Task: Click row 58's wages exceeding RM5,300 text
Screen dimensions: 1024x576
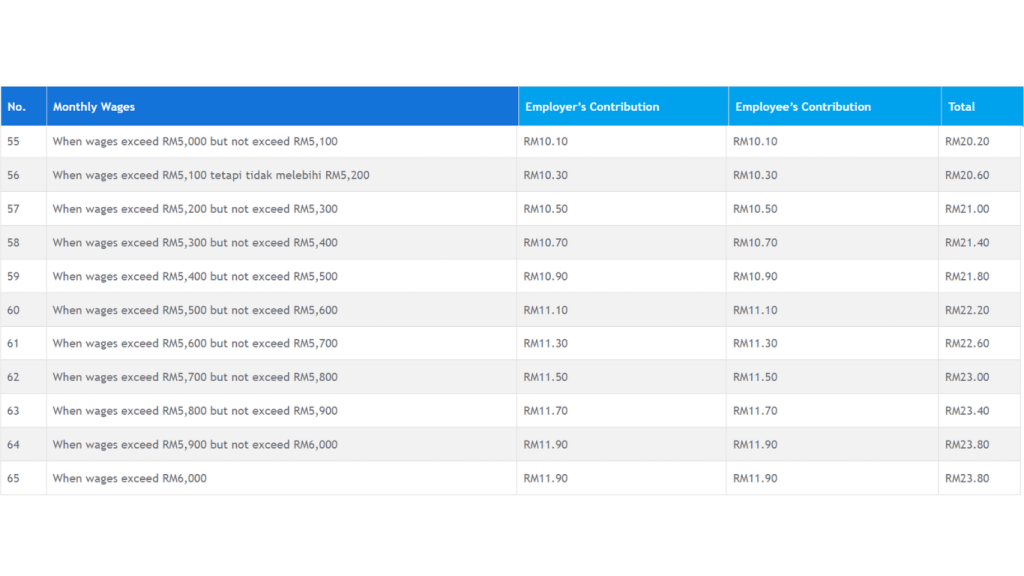Action: [x=194, y=242]
